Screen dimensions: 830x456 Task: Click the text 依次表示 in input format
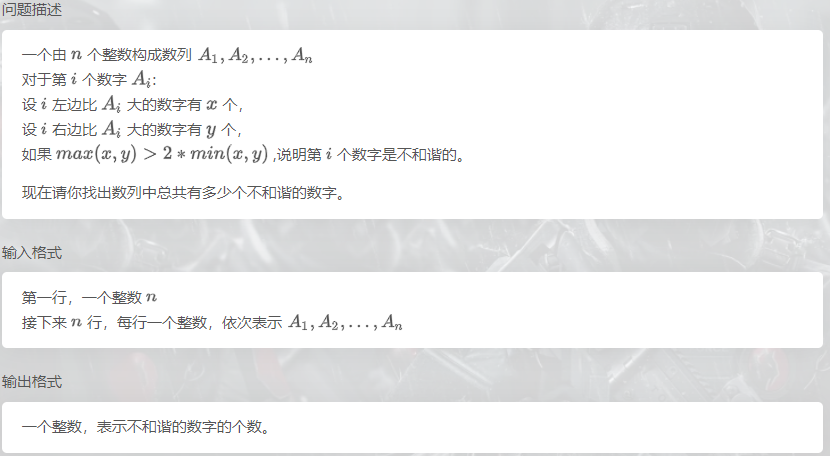[251, 322]
